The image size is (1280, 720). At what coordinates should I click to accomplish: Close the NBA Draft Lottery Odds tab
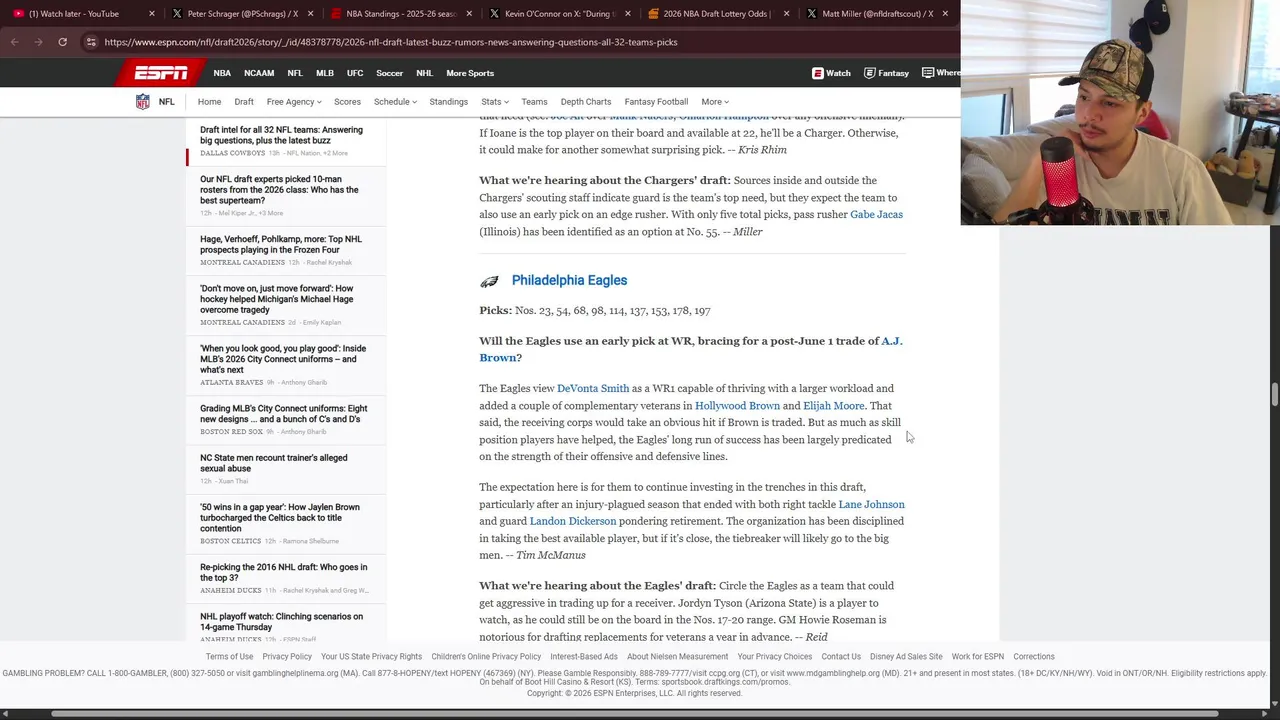786,14
